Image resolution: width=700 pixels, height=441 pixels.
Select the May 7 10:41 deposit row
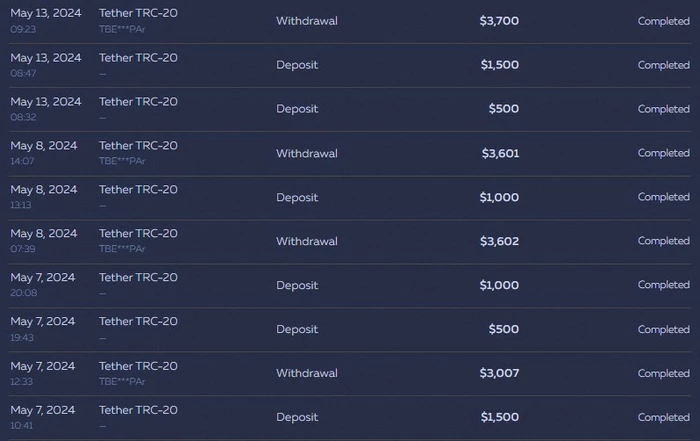click(350, 417)
